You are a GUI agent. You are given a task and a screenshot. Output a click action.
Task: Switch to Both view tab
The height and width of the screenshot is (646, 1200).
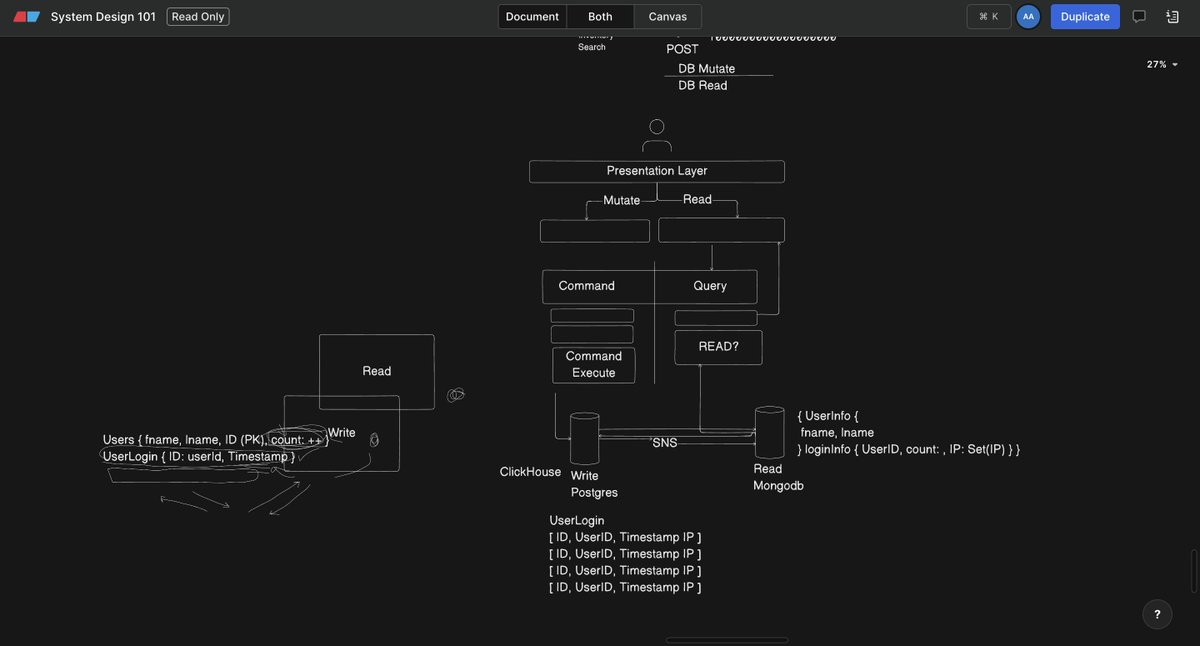coord(600,16)
